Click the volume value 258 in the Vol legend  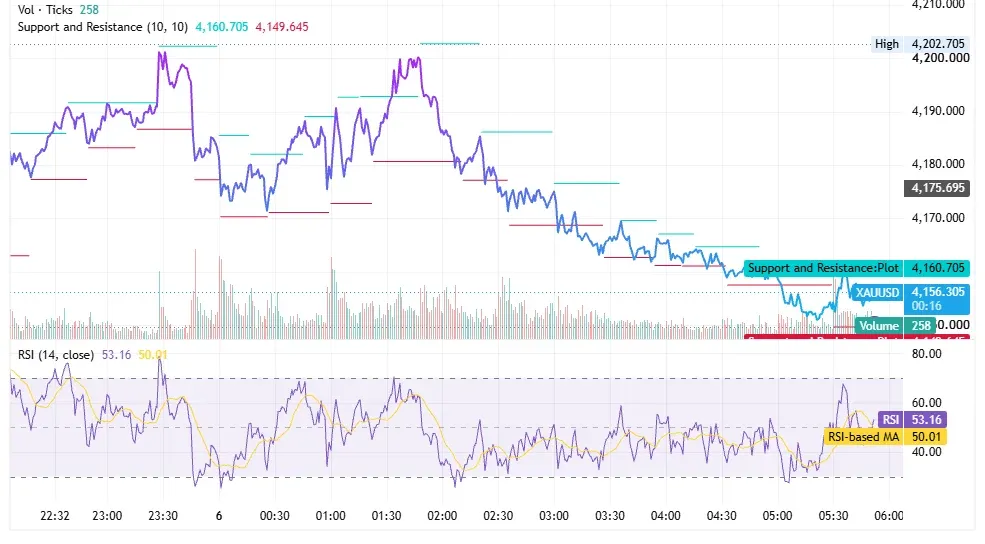(x=89, y=9)
